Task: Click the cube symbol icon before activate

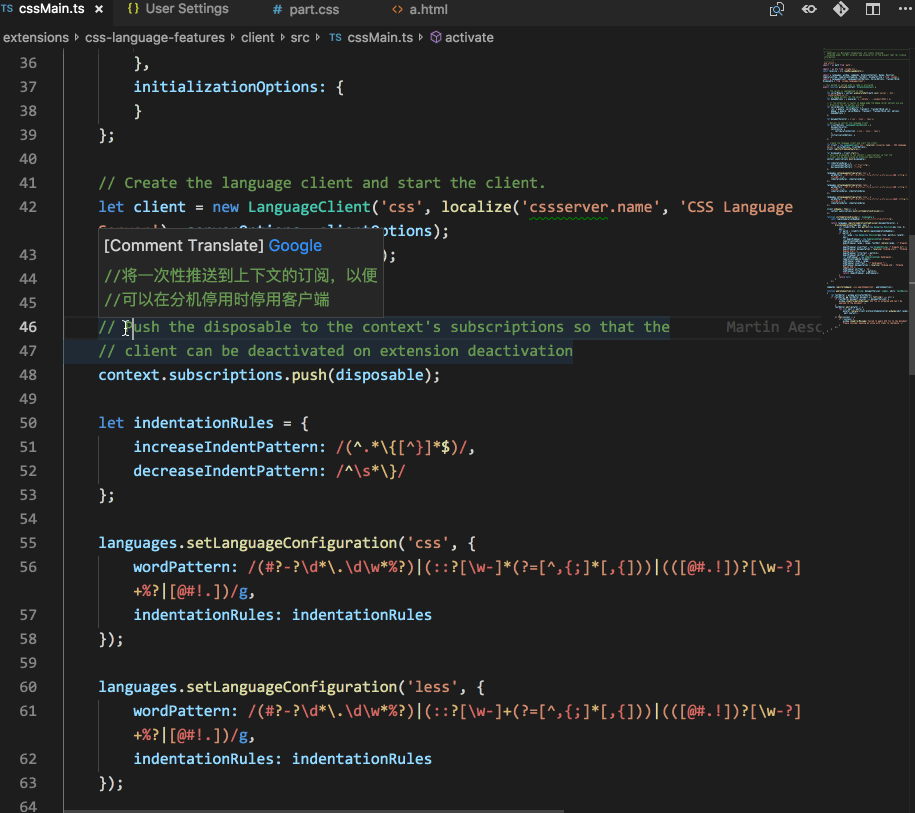Action: tap(436, 37)
